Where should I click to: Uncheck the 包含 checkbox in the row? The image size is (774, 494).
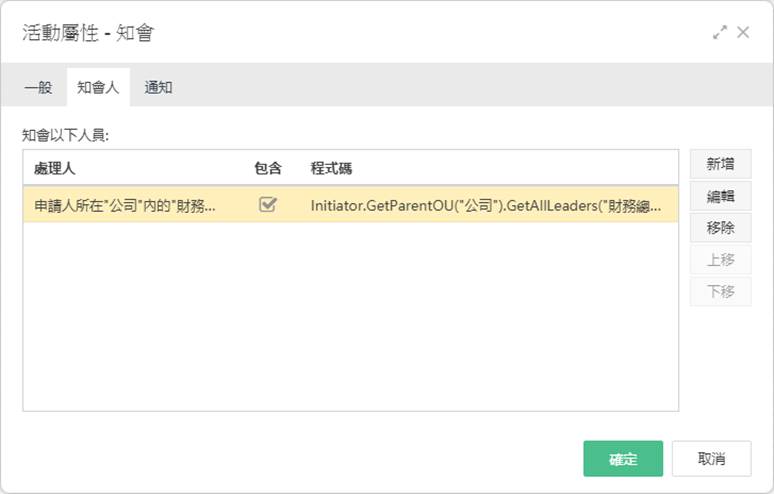[268, 204]
